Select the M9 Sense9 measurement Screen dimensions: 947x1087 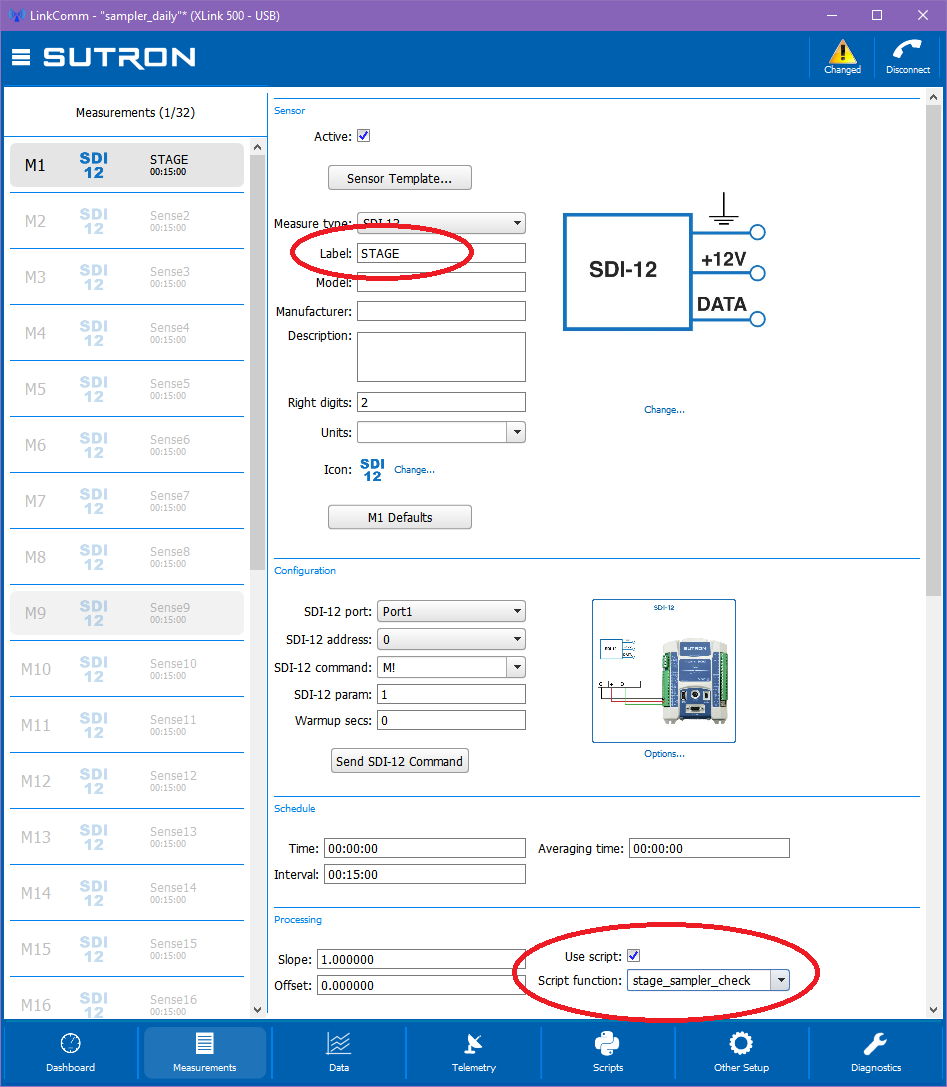point(127,614)
